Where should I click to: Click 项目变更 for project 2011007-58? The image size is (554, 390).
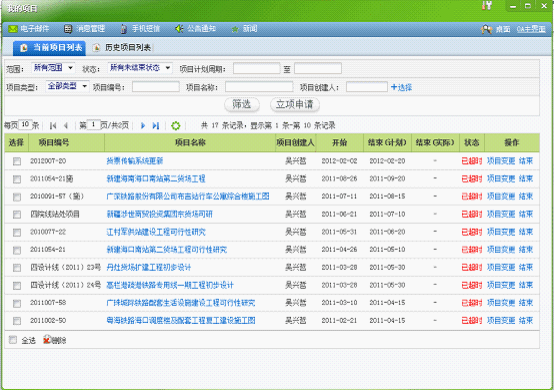pos(501,303)
